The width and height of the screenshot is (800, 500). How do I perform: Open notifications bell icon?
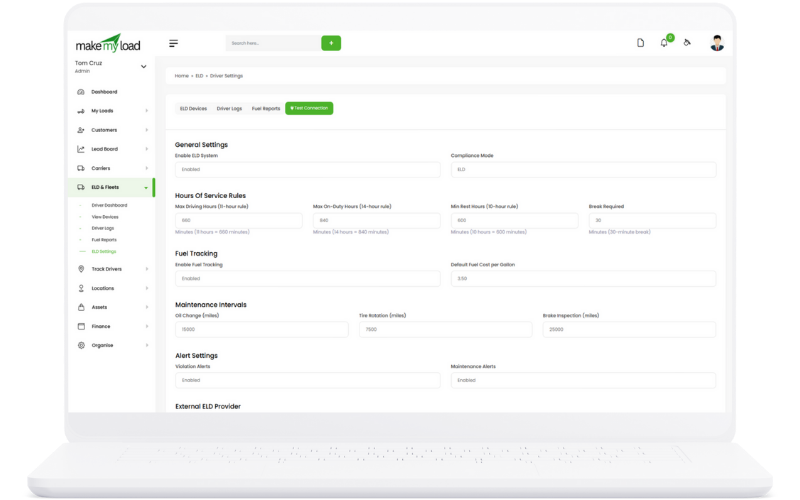click(x=664, y=43)
